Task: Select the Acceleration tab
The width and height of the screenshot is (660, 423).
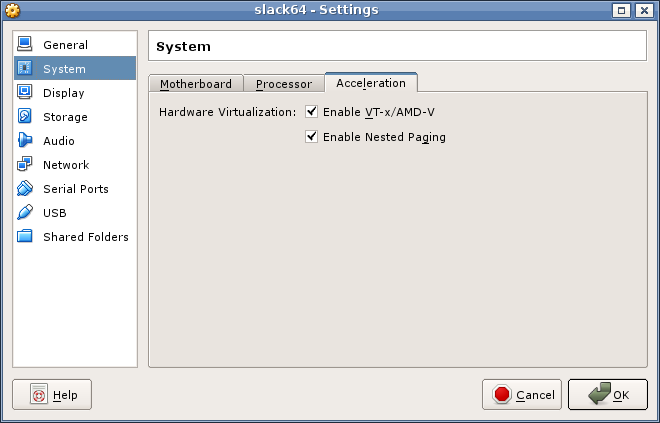Action: [371, 83]
